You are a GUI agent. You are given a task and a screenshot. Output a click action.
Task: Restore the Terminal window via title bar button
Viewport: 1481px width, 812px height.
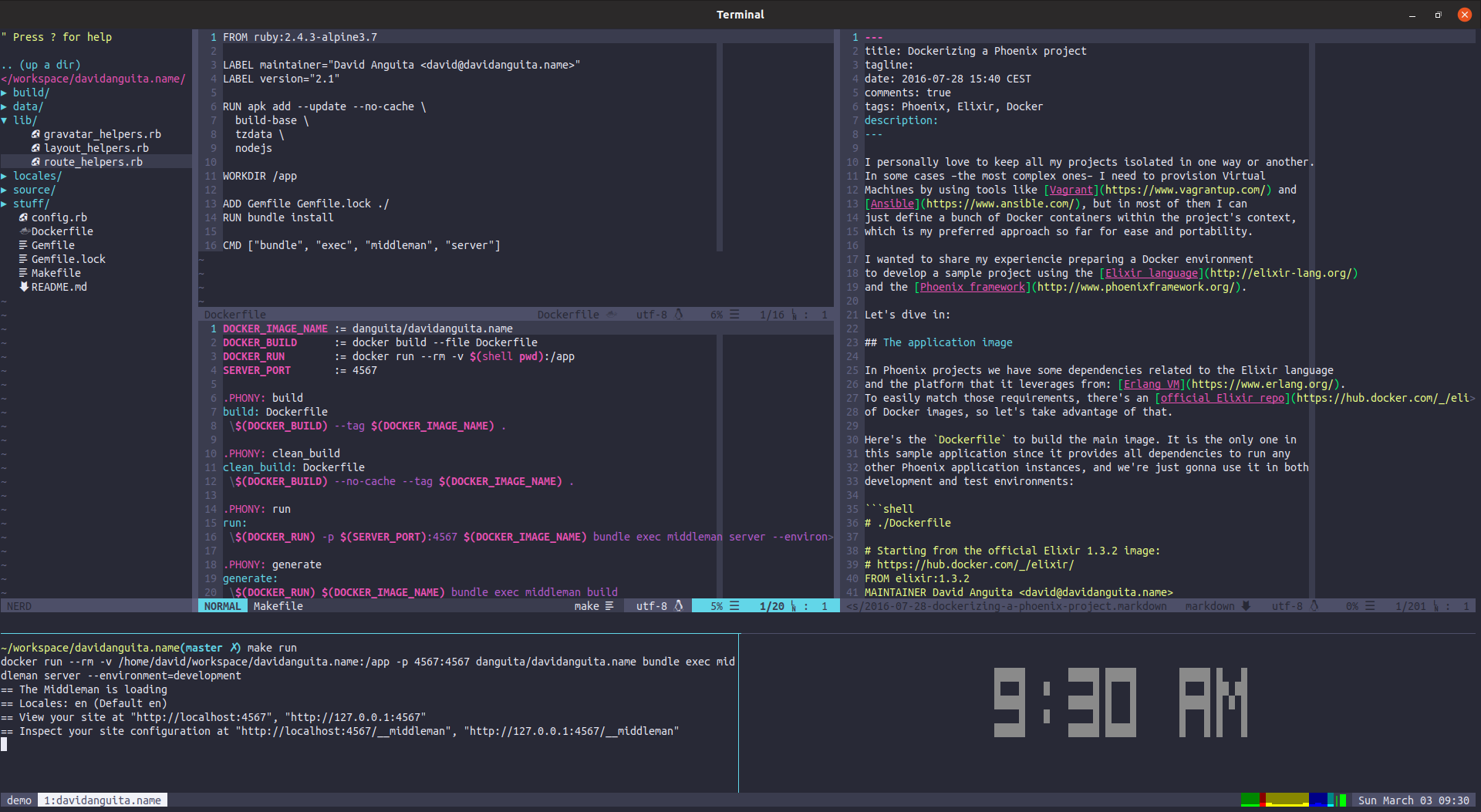point(1438,15)
